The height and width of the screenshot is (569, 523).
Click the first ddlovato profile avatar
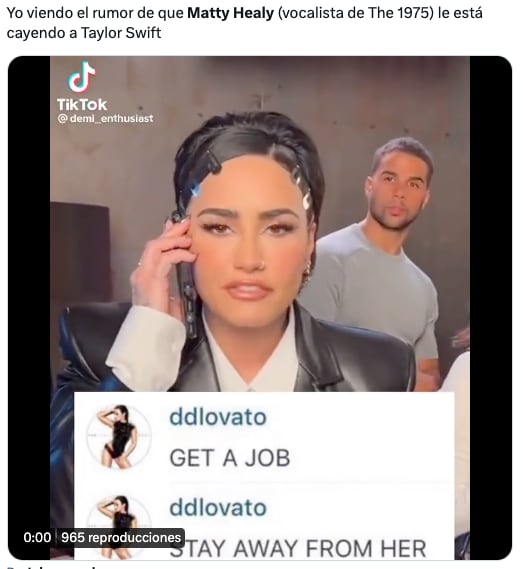click(119, 436)
